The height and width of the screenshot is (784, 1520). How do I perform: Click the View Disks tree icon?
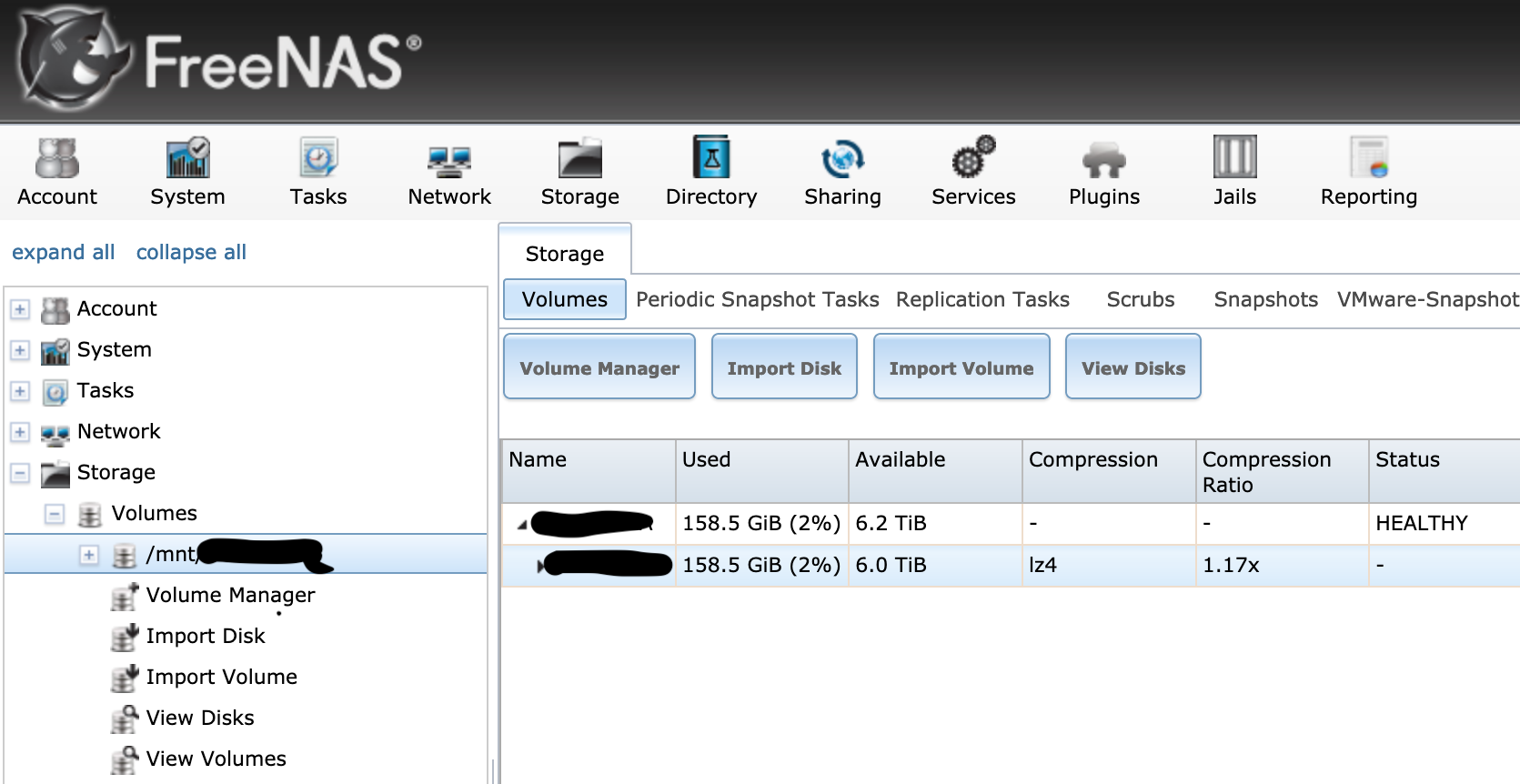tap(125, 719)
